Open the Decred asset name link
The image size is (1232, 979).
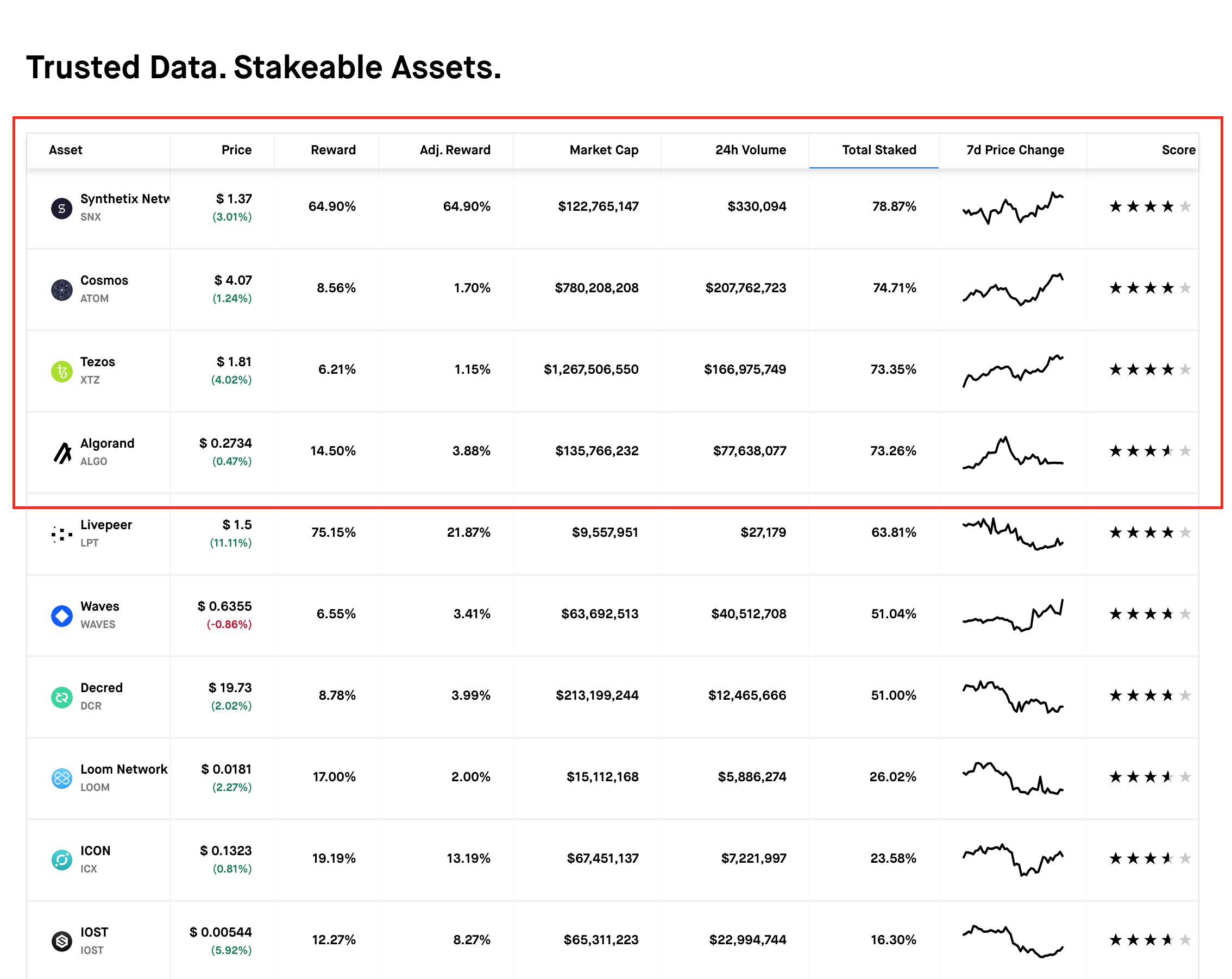[102, 688]
